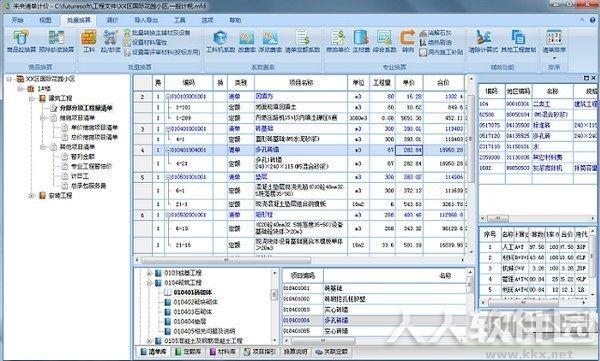Collapse the 1#楼 tree node
The width and height of the screenshot is (600, 361).
click(20, 89)
